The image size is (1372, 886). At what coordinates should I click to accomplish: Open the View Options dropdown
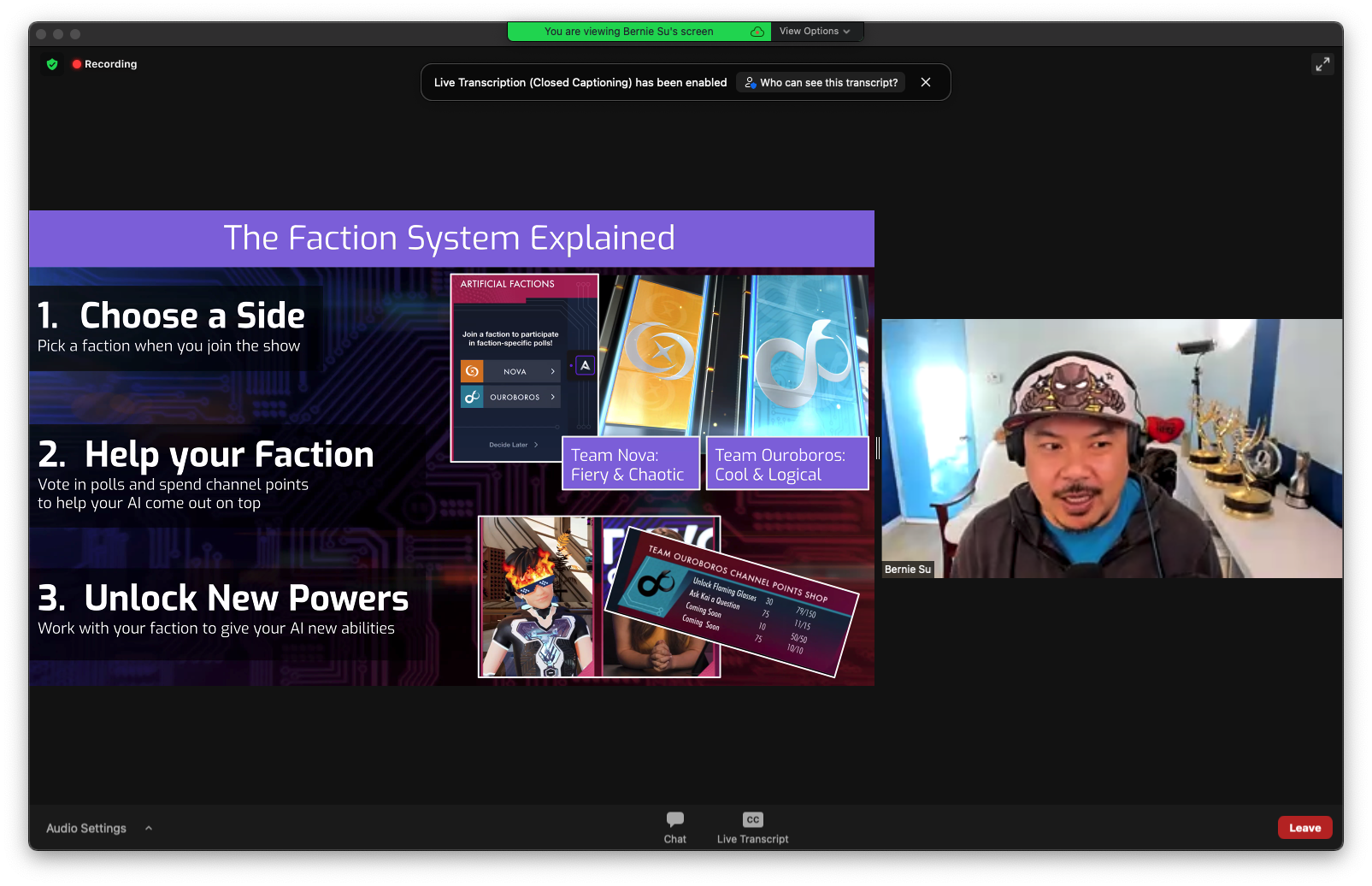point(815,32)
